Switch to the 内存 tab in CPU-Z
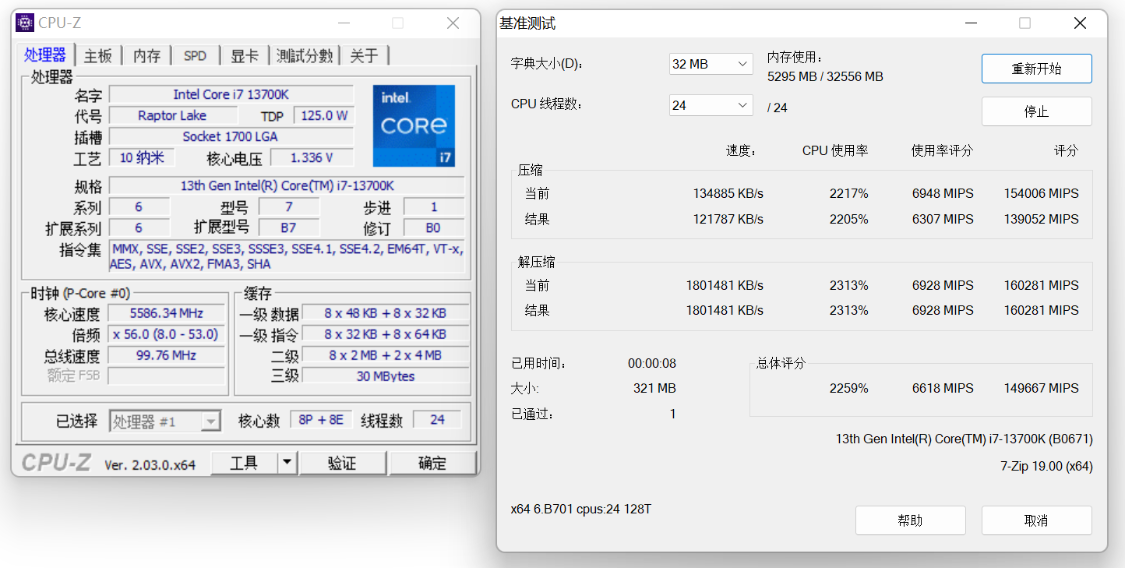This screenshot has height=568, width=1125. click(146, 56)
